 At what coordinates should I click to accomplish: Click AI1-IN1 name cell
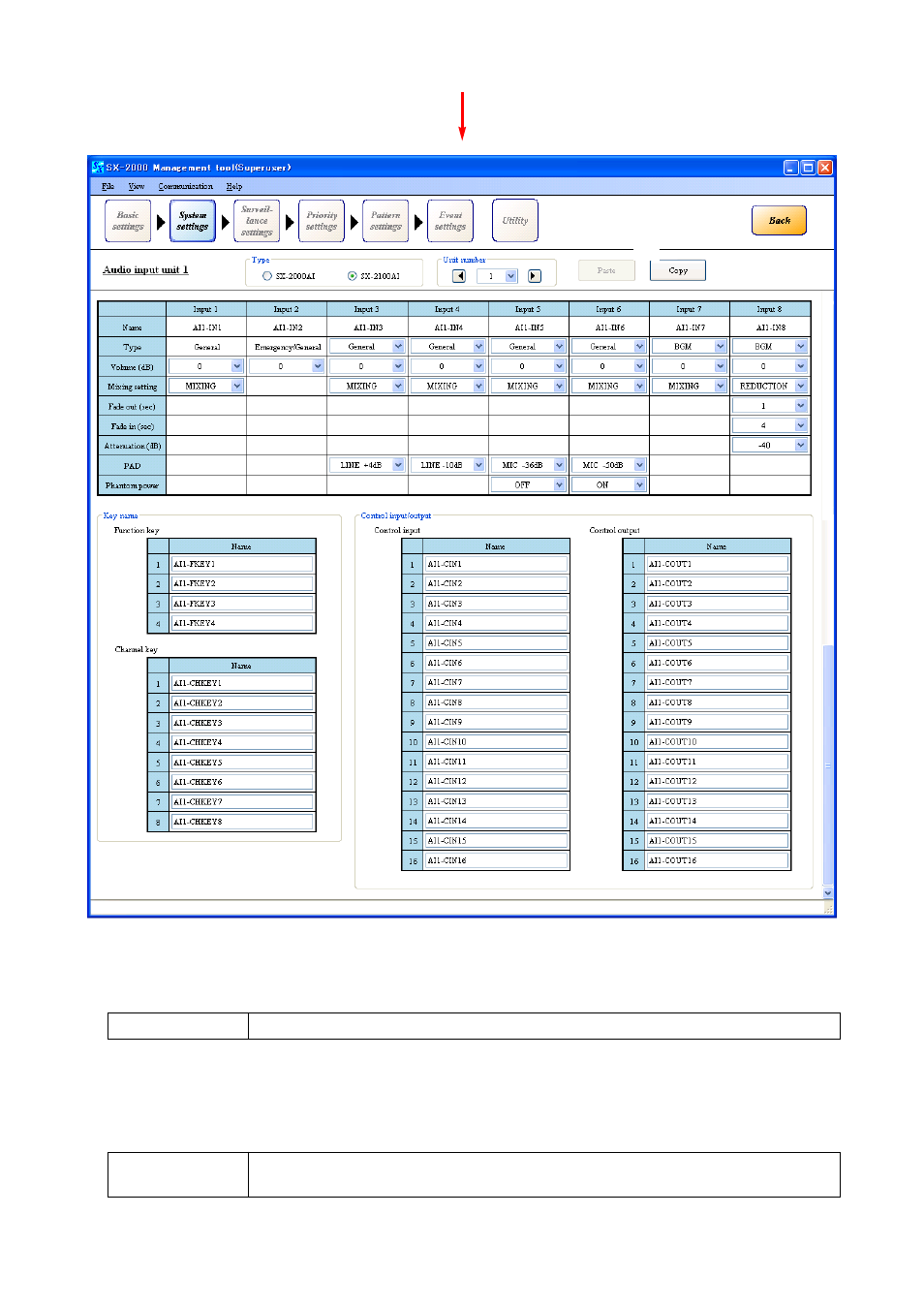(206, 327)
